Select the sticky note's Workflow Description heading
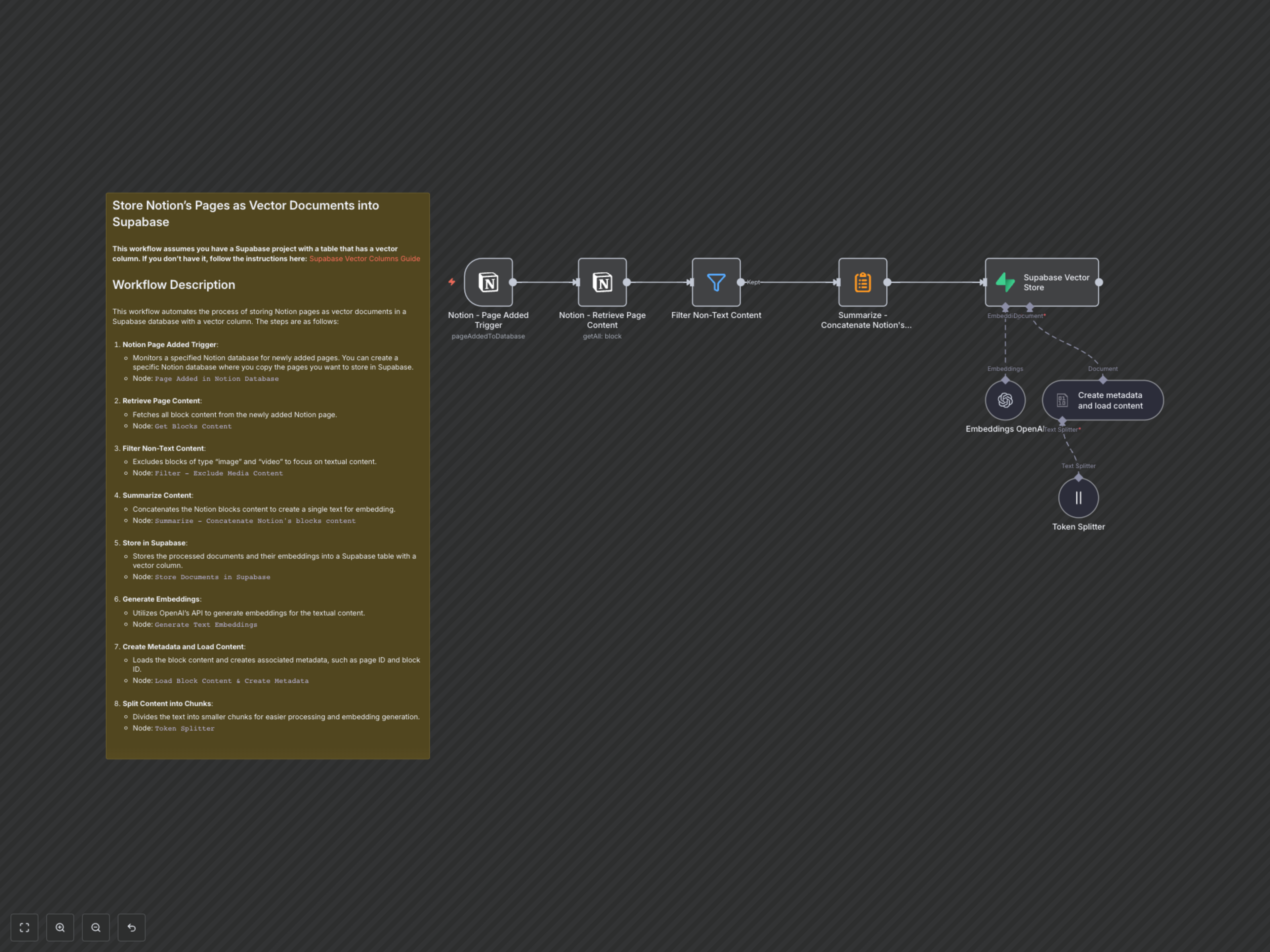This screenshot has width=1270, height=952. (x=173, y=285)
